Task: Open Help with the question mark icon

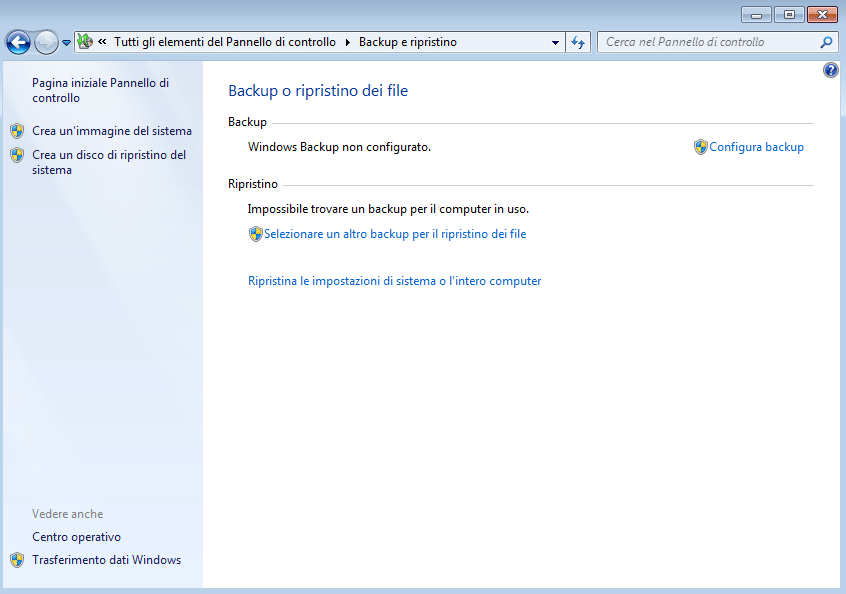Action: click(x=830, y=70)
